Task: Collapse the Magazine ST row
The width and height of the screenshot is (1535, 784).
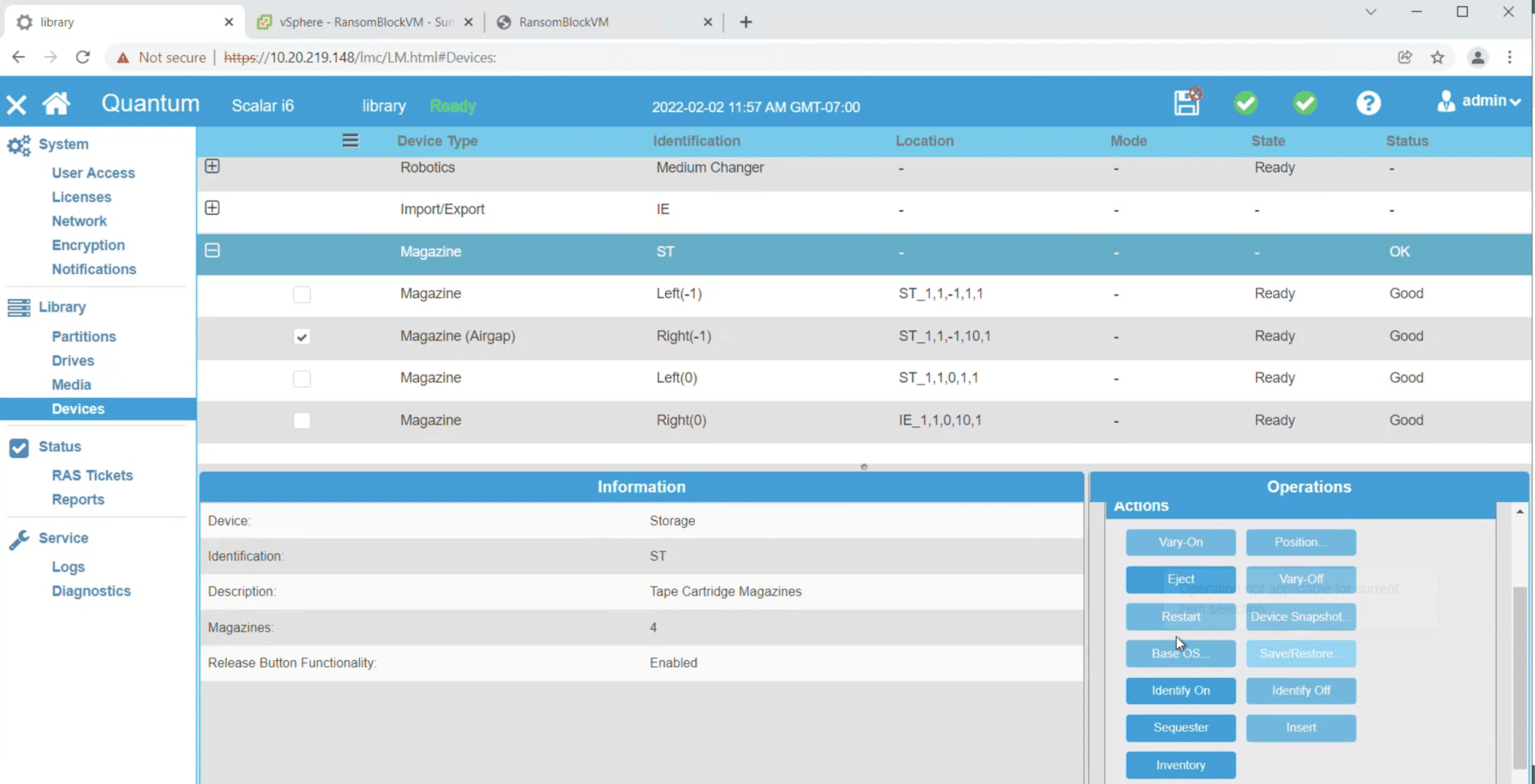Action: (x=212, y=250)
